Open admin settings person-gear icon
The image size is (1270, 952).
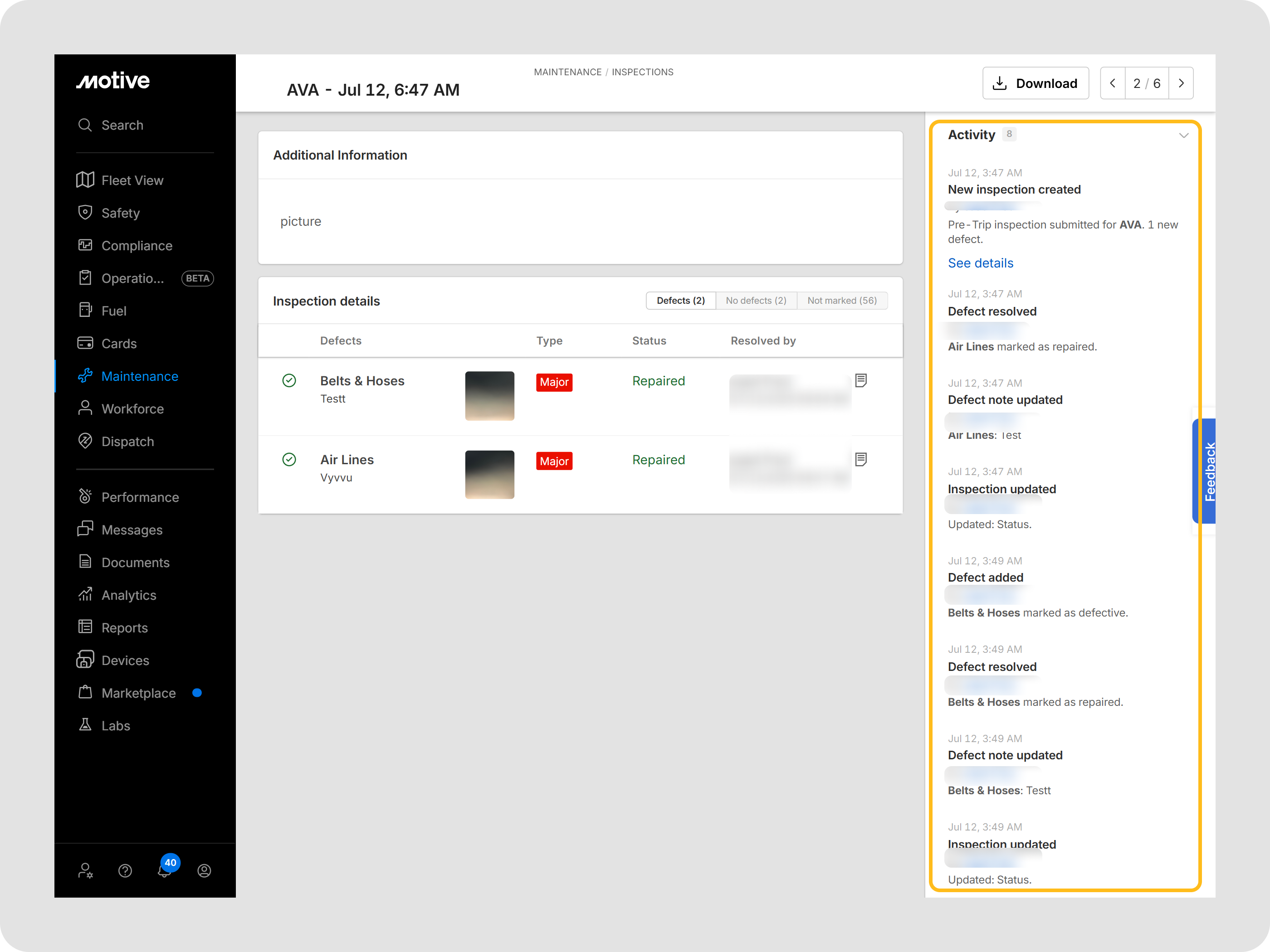[86, 871]
